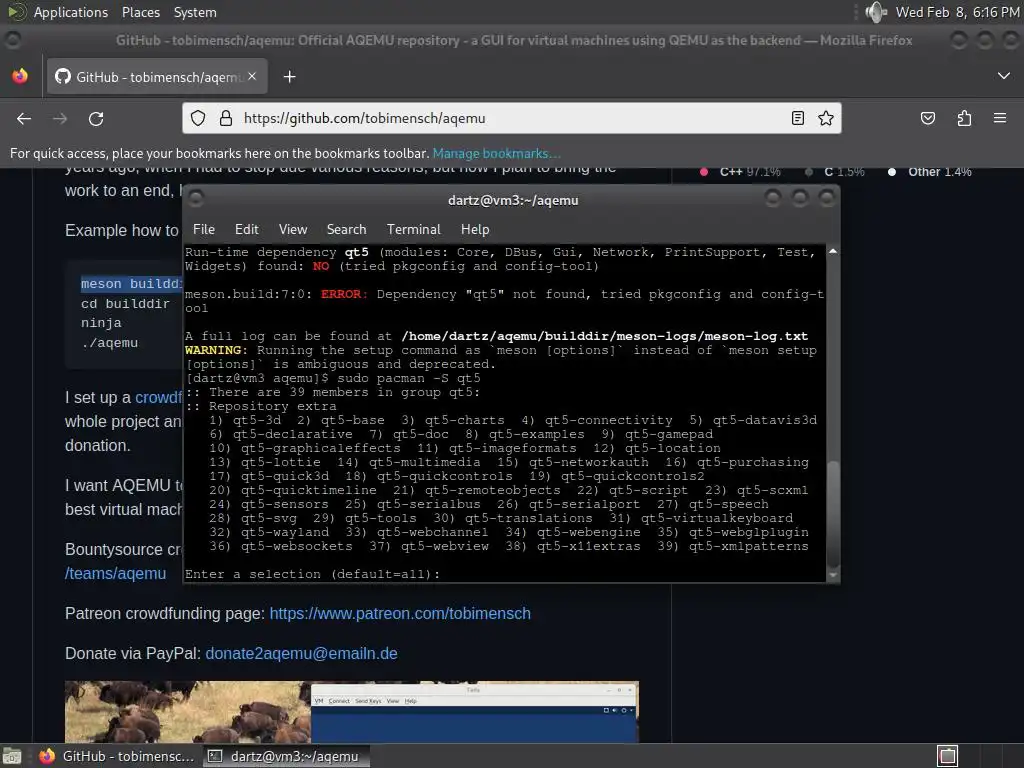Click the C++ language entry
Image resolution: width=1024 pixels, height=768 pixels.
[741, 172]
